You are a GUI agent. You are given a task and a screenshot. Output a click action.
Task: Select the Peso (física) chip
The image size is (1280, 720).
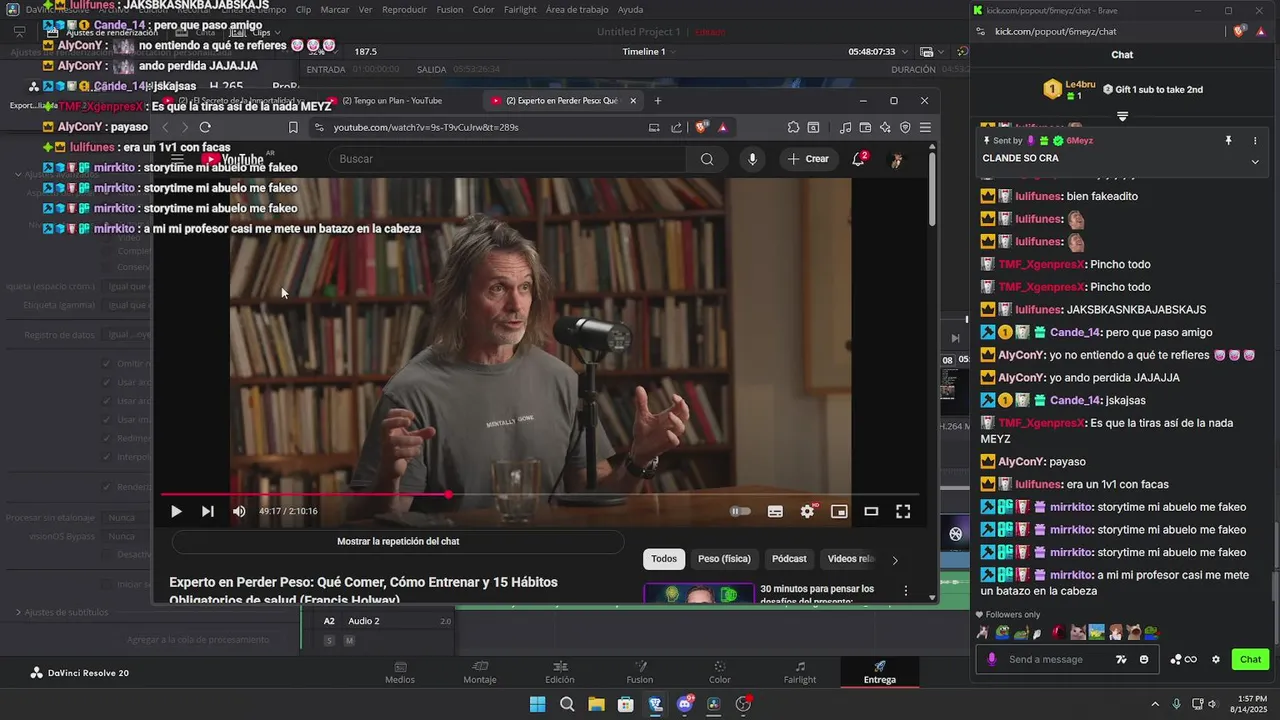(x=724, y=559)
